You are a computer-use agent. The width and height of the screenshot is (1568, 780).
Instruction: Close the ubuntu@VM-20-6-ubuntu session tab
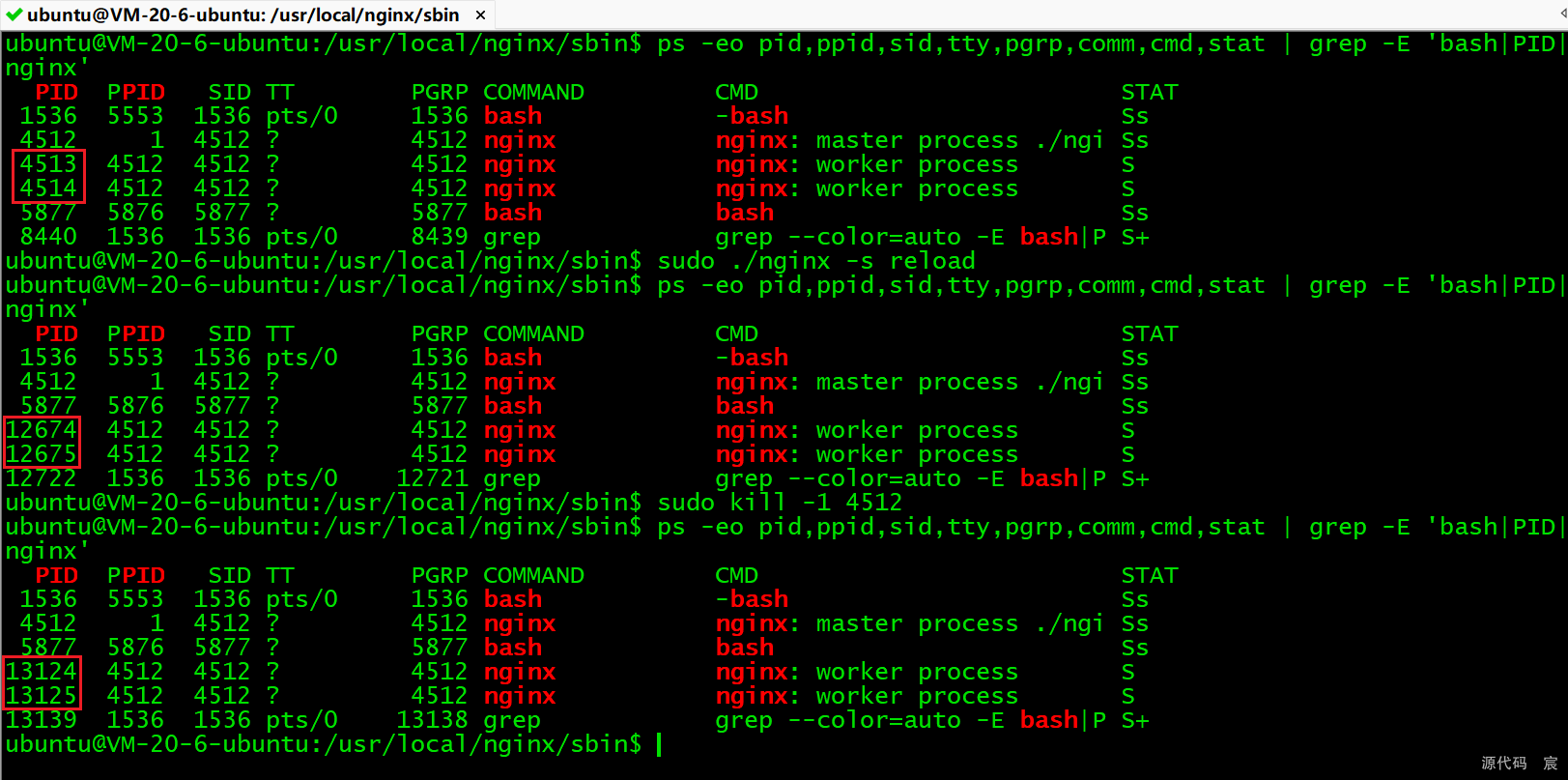(480, 15)
